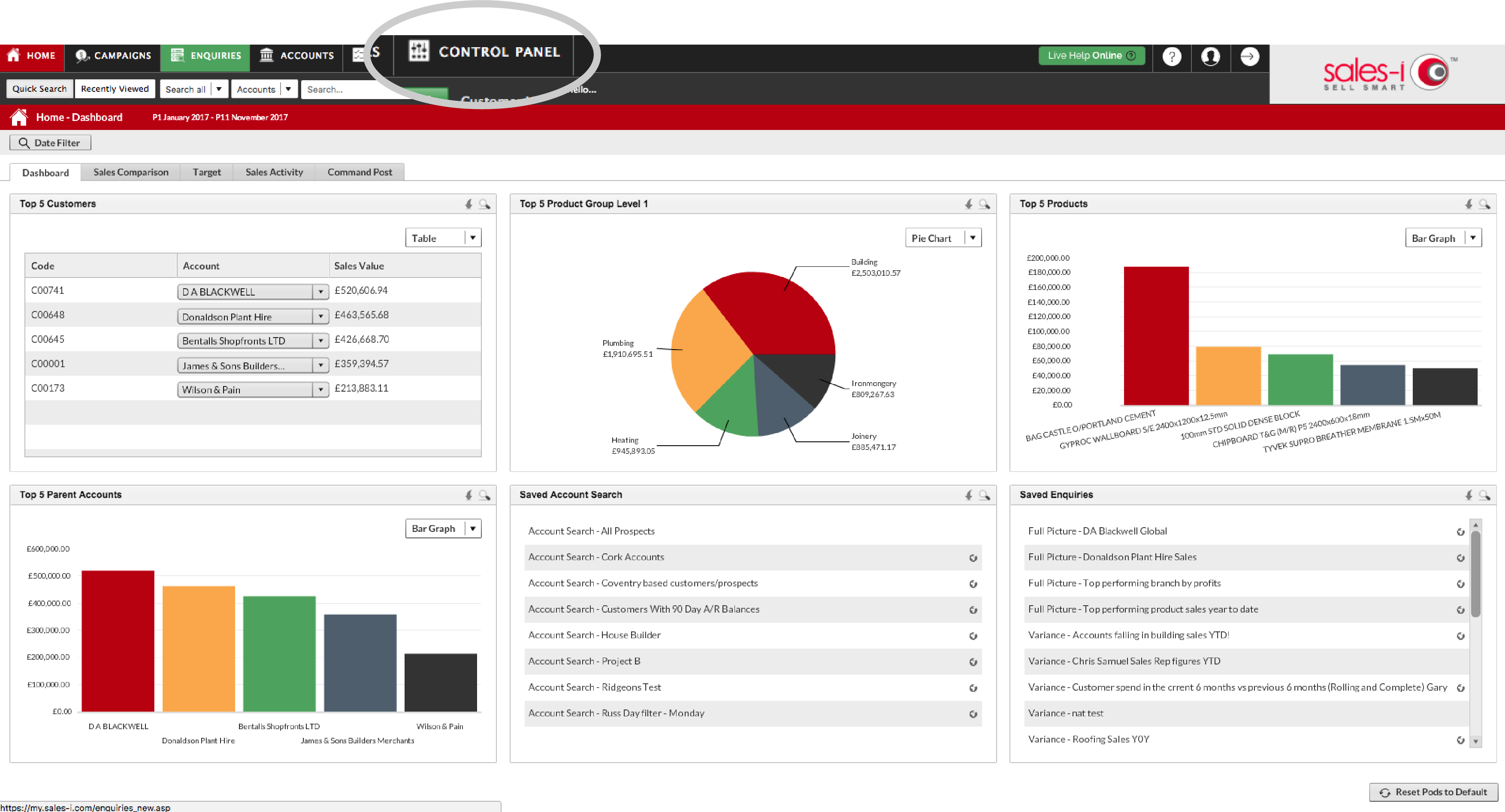Viewport: 1505px width, 812px height.
Task: Open the Date Filter button
Action: 50,142
